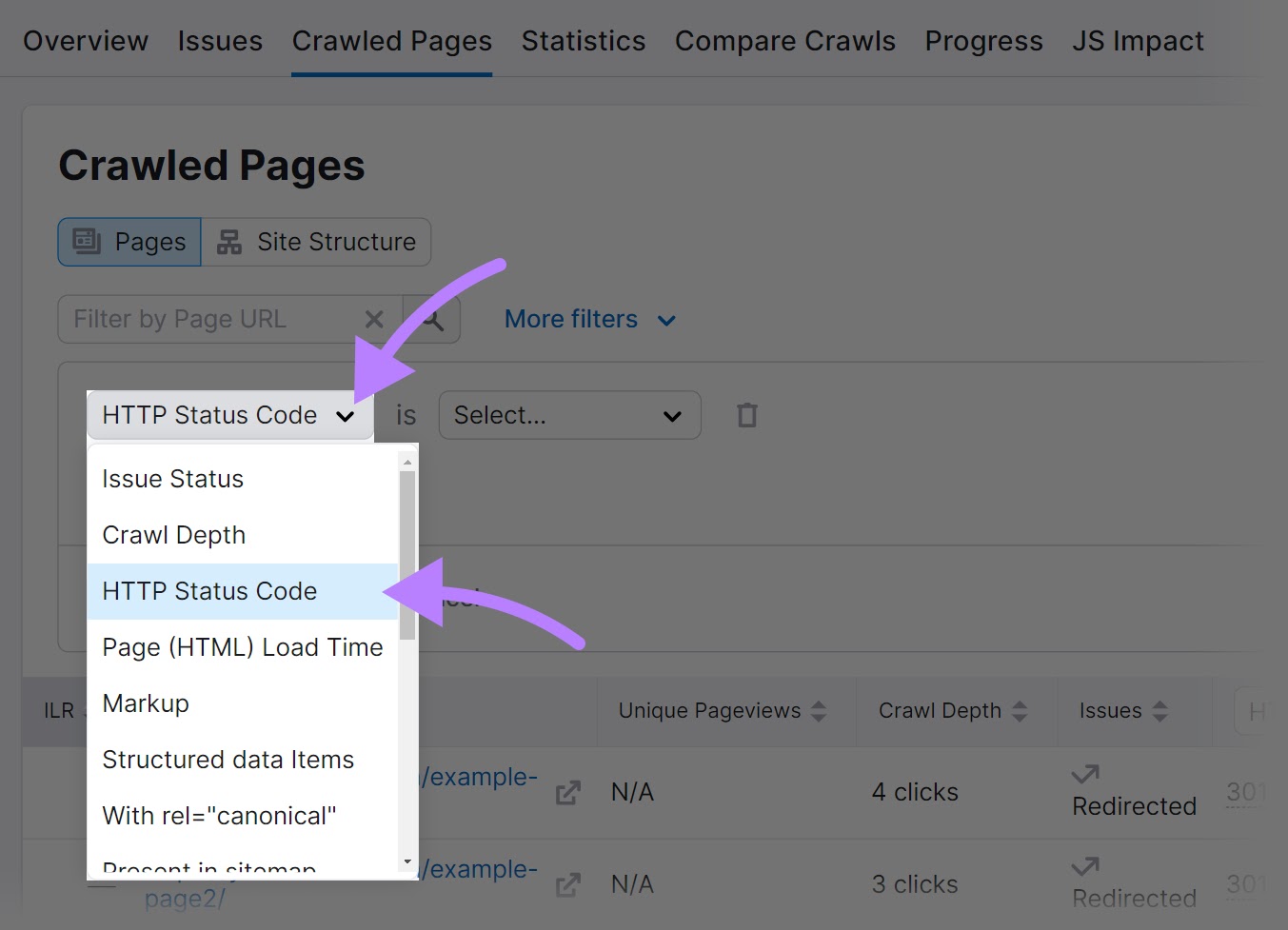
Task: Open the HTTP Status Code filter dropdown
Action: point(229,414)
